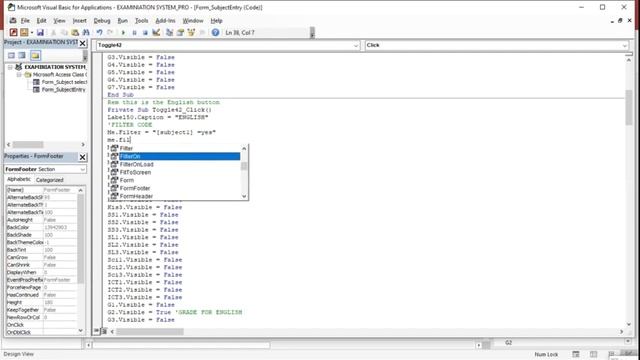Image resolution: width=640 pixels, height=360 pixels.
Task: Open the Add-Ins menu
Action: point(165,20)
